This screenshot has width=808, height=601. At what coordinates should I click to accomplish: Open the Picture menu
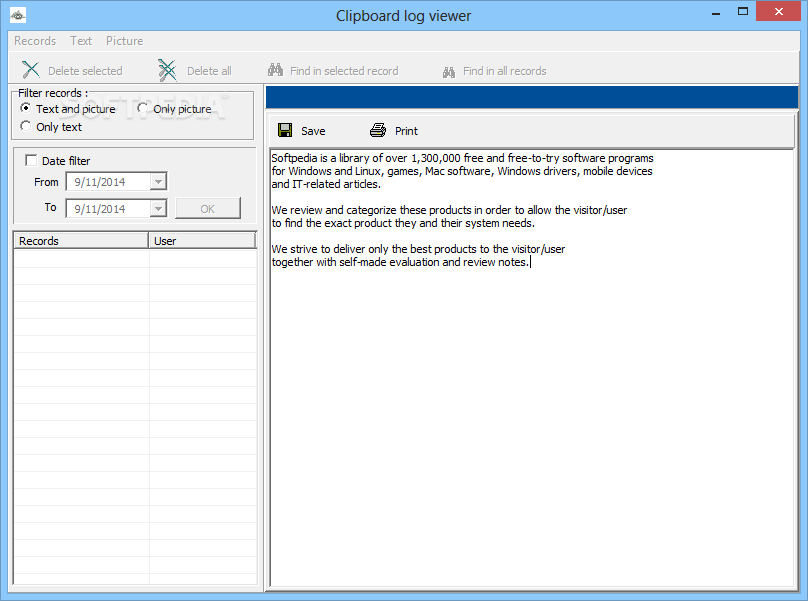tap(125, 41)
